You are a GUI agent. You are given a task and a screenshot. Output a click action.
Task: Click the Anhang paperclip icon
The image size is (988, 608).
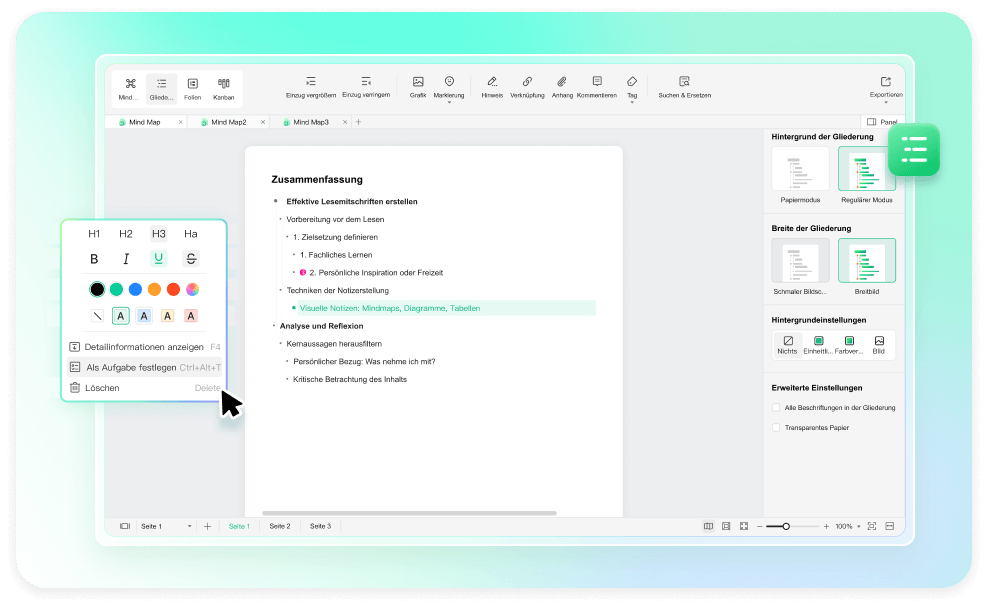coord(562,82)
